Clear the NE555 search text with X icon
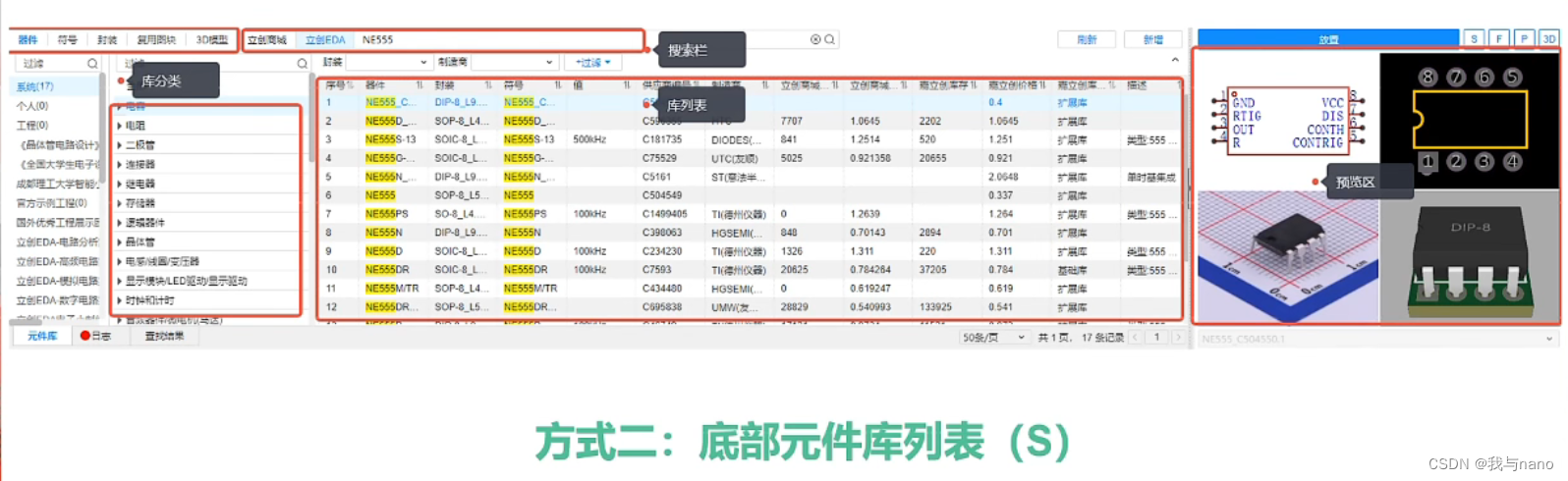The width and height of the screenshot is (1568, 481). pos(815,40)
